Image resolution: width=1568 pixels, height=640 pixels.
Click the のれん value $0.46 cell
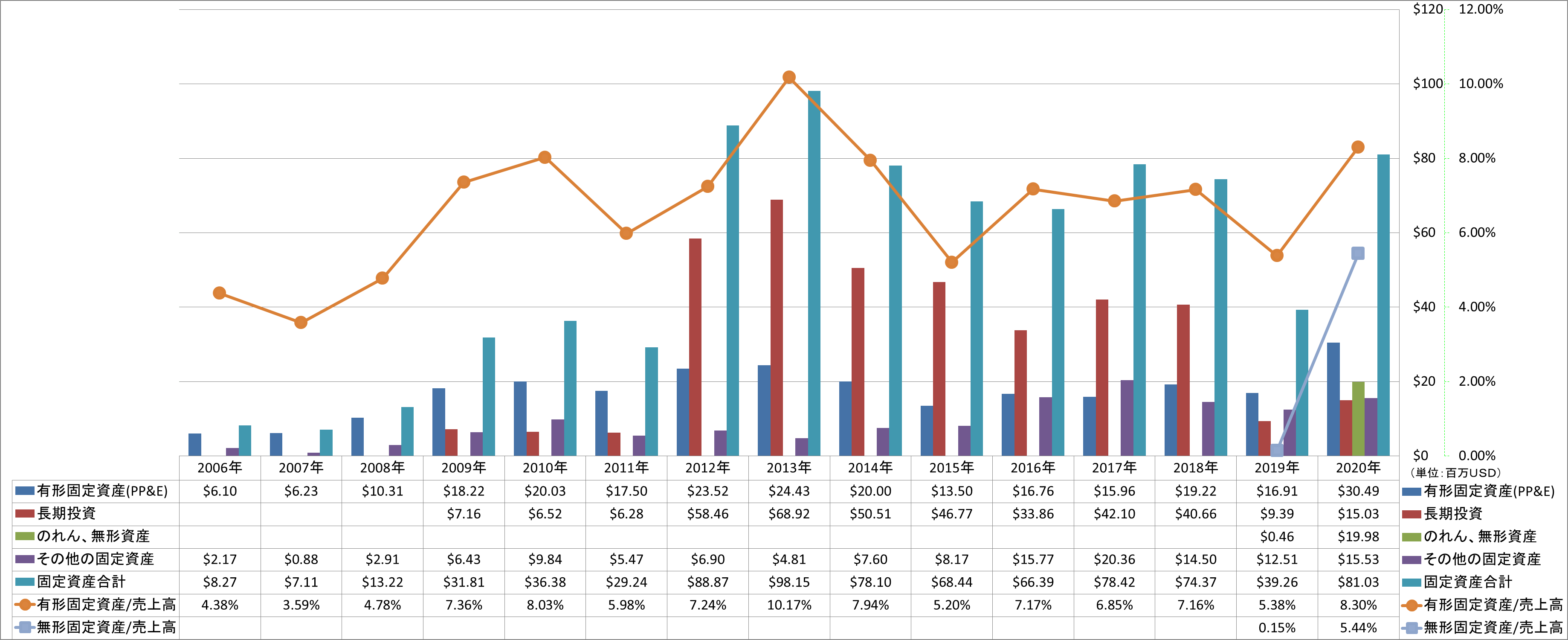pyautogui.click(x=1277, y=536)
